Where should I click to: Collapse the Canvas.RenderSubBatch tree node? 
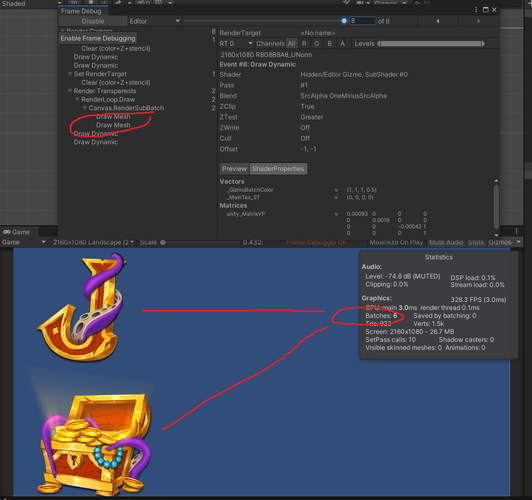[85, 108]
